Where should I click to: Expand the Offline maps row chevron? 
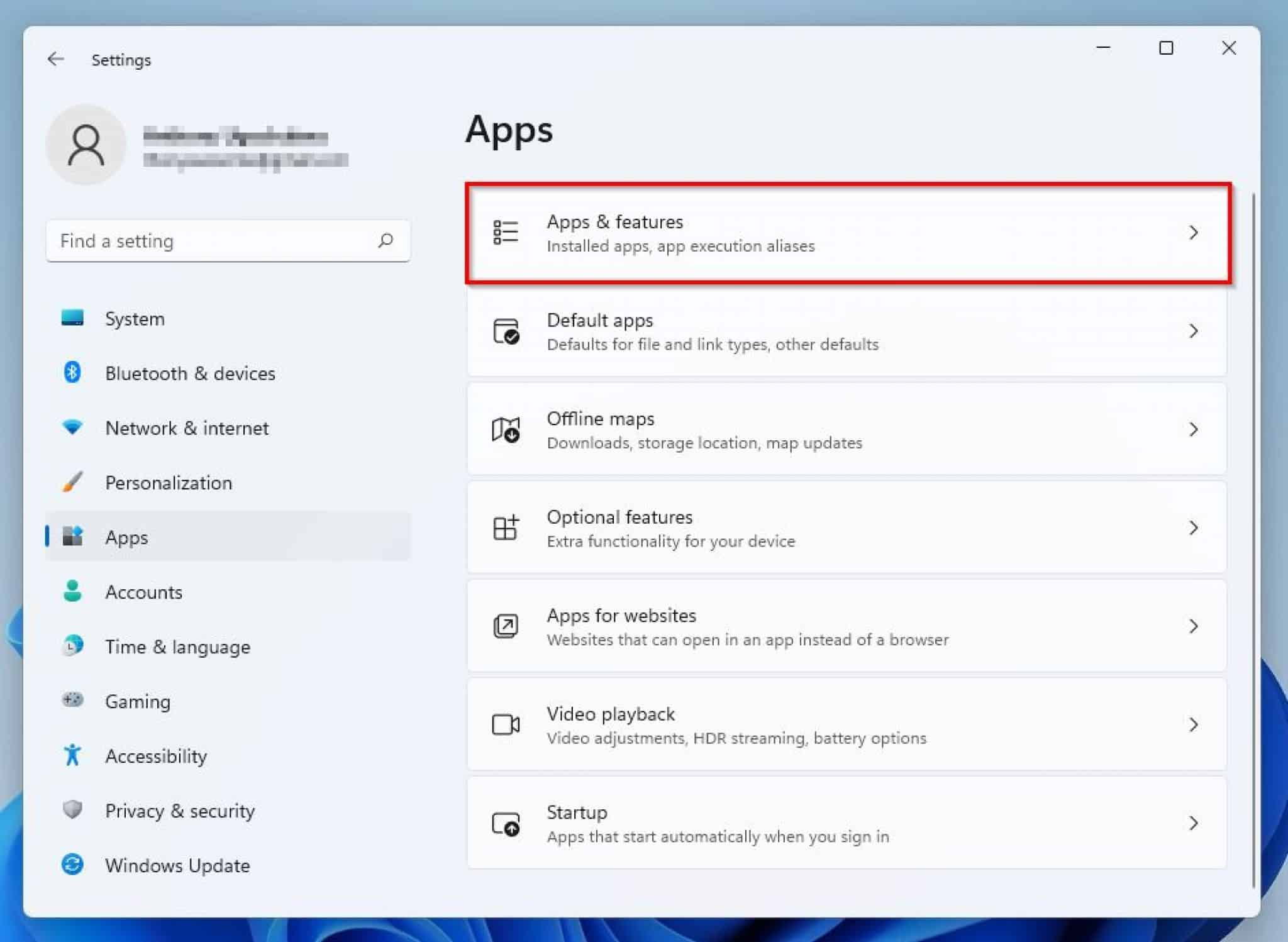click(1194, 429)
